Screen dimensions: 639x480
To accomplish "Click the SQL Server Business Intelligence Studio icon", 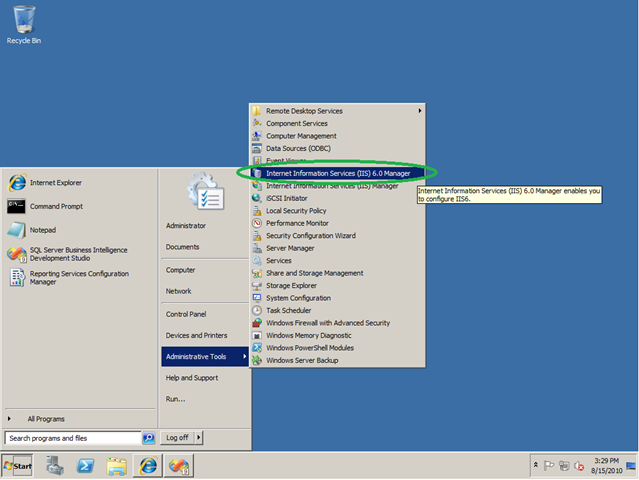I will 17,254.
